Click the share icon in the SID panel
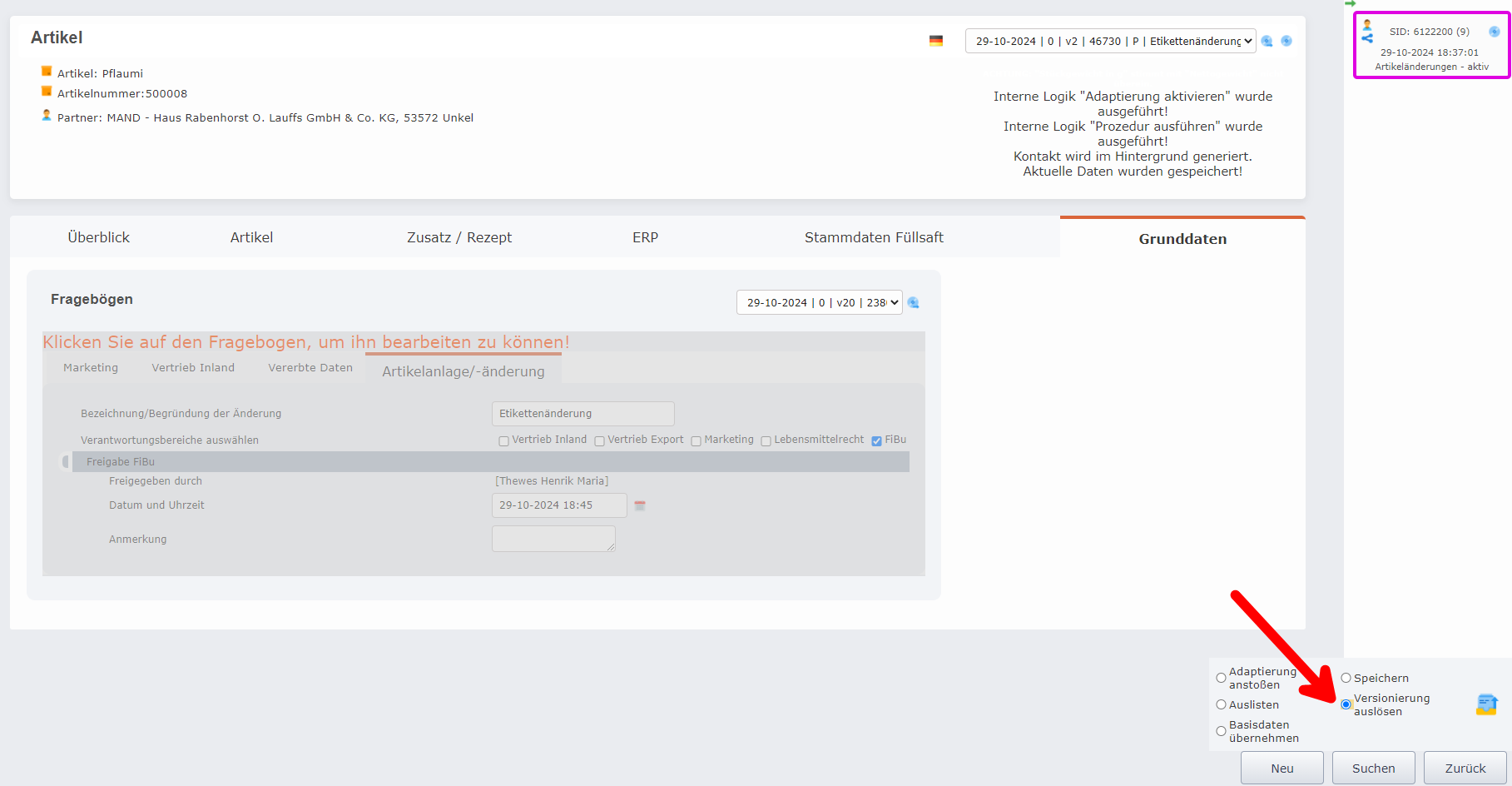This screenshot has height=786, width=1512. (1367, 37)
